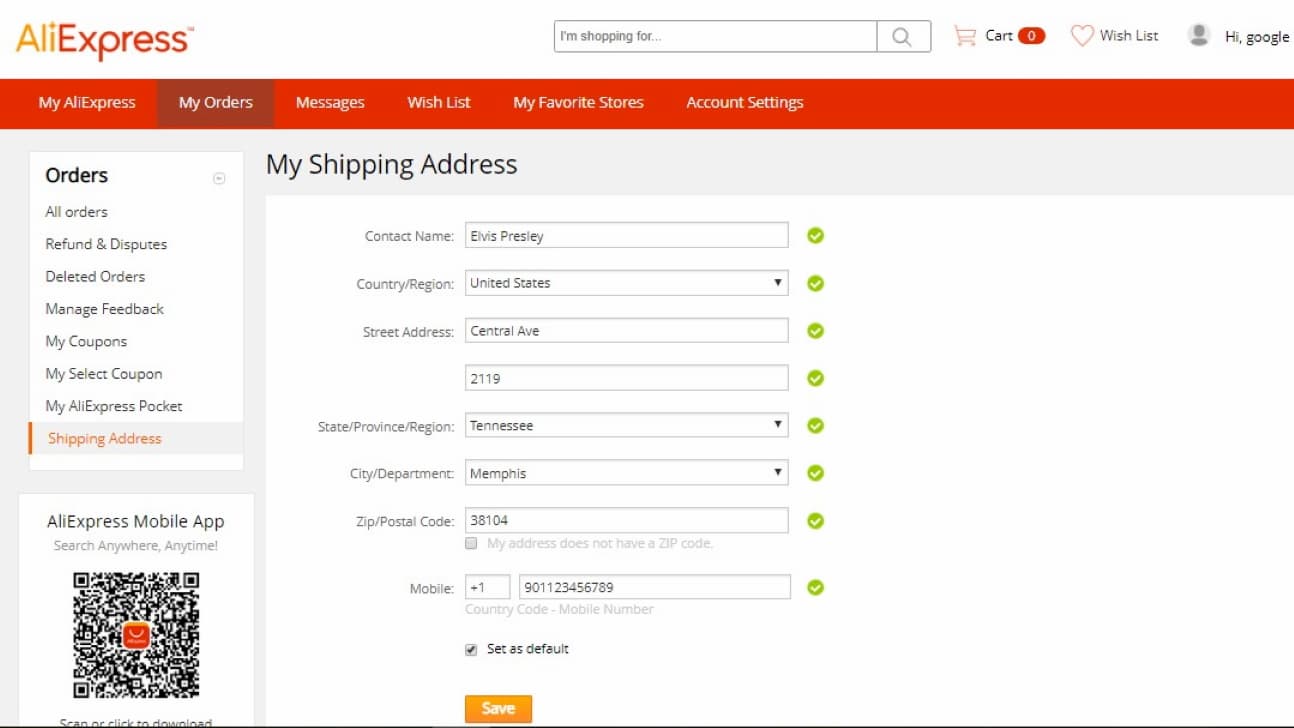Click the green check next to 2119 field
1294x728 pixels.
click(816, 378)
